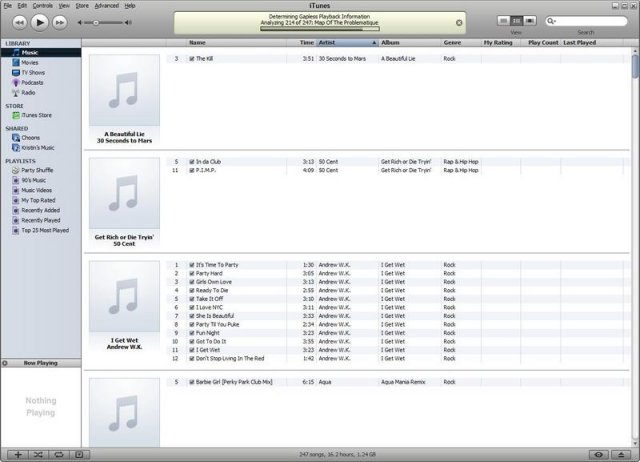
Task: Open the search magnifier dropdown
Action: pos(551,21)
